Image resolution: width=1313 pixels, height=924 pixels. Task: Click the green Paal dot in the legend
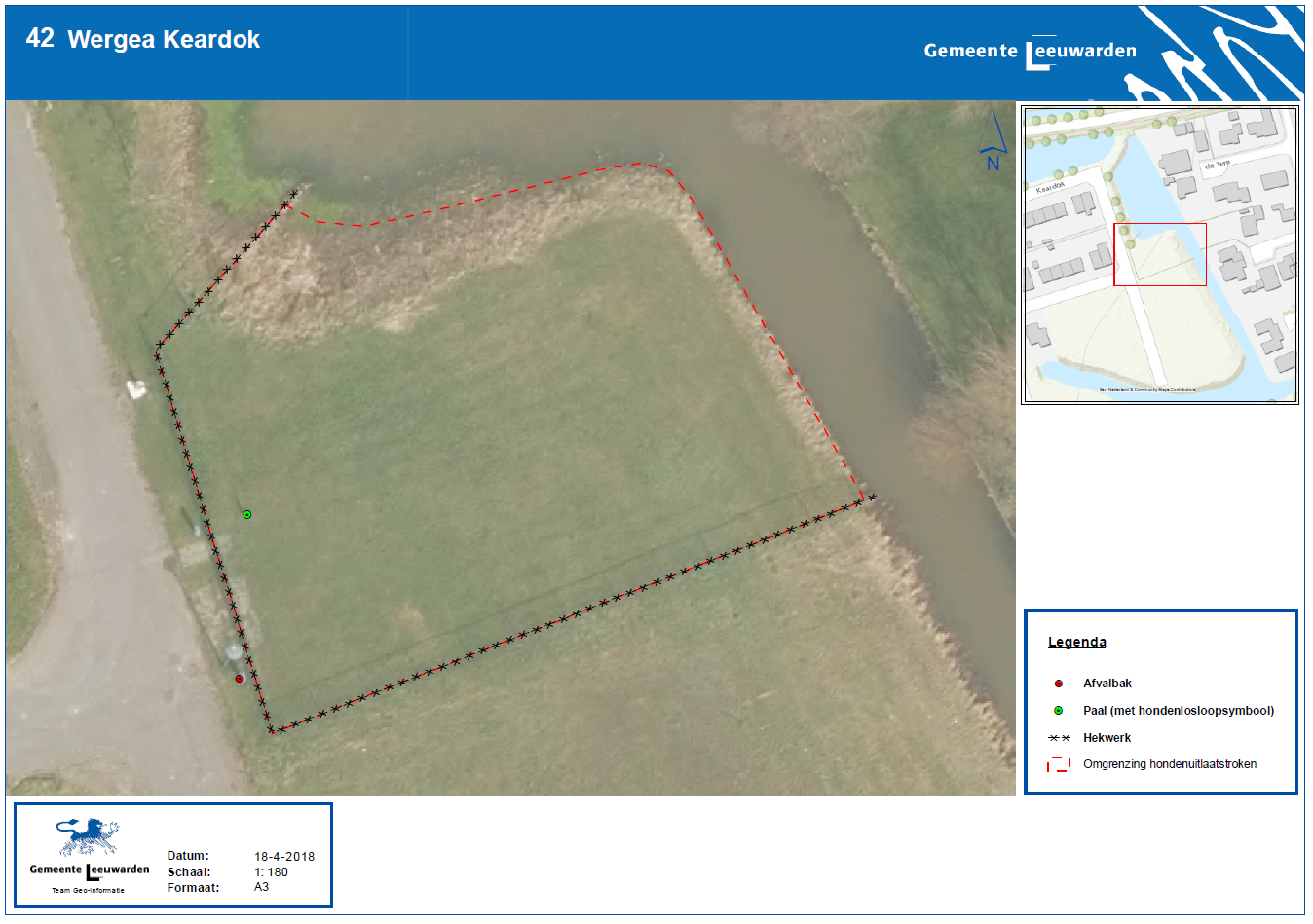click(x=1059, y=711)
